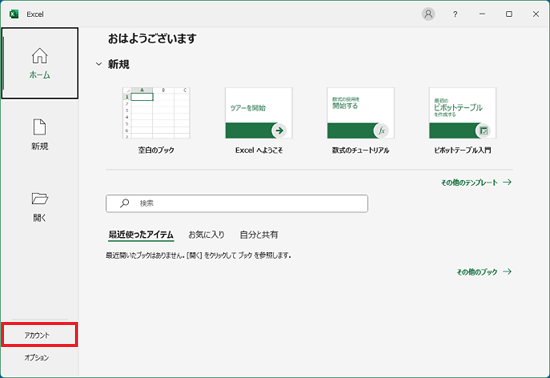Click the Excel logo in title bar
The height and width of the screenshot is (378, 550).
[x=14, y=14]
